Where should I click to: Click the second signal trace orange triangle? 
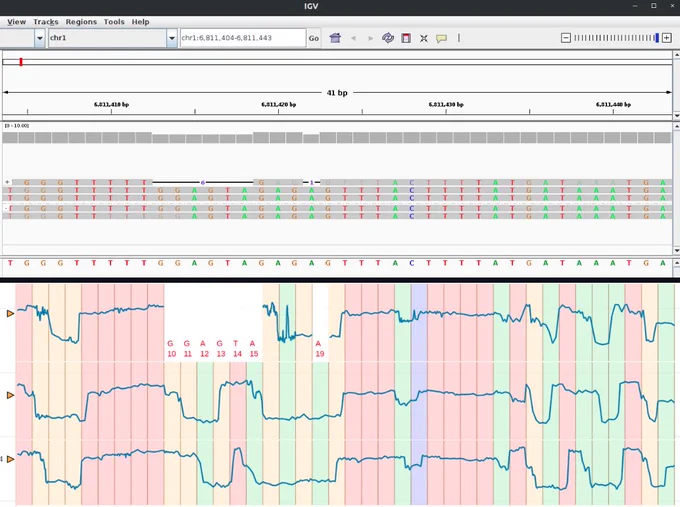[x=10, y=395]
